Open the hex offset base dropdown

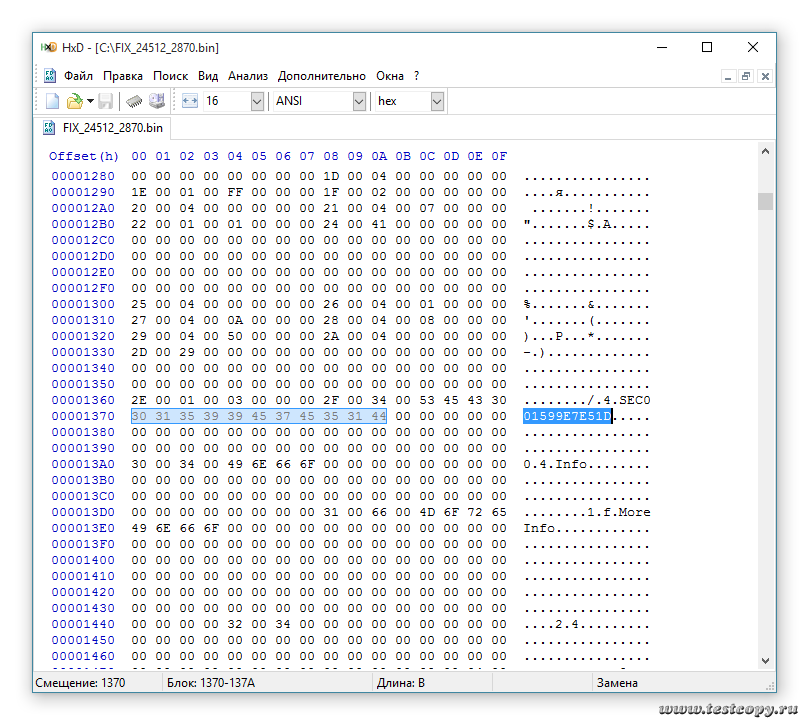pyautogui.click(x=437, y=101)
